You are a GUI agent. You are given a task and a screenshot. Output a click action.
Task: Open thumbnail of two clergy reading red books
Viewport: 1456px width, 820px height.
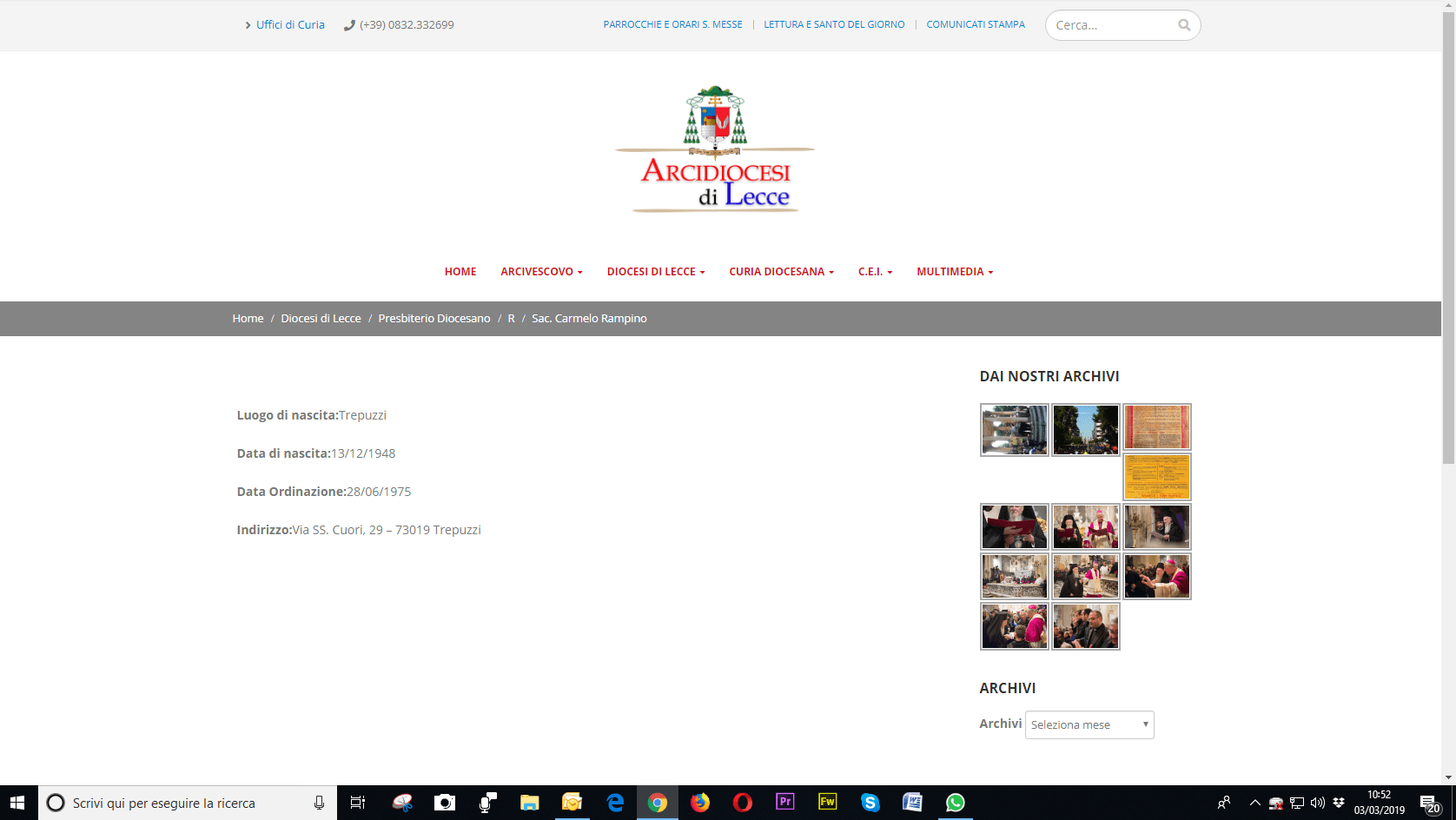tap(1086, 526)
